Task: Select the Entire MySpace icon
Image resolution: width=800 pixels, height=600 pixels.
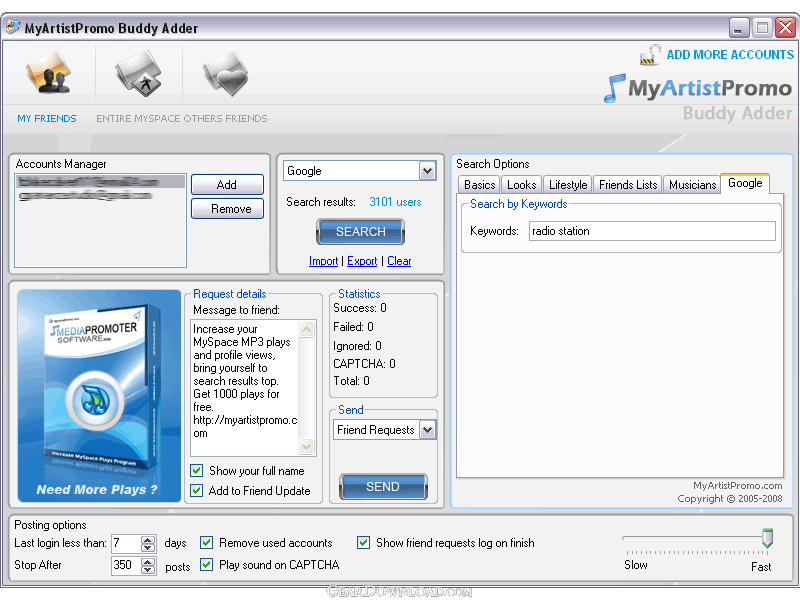Action: (138, 74)
